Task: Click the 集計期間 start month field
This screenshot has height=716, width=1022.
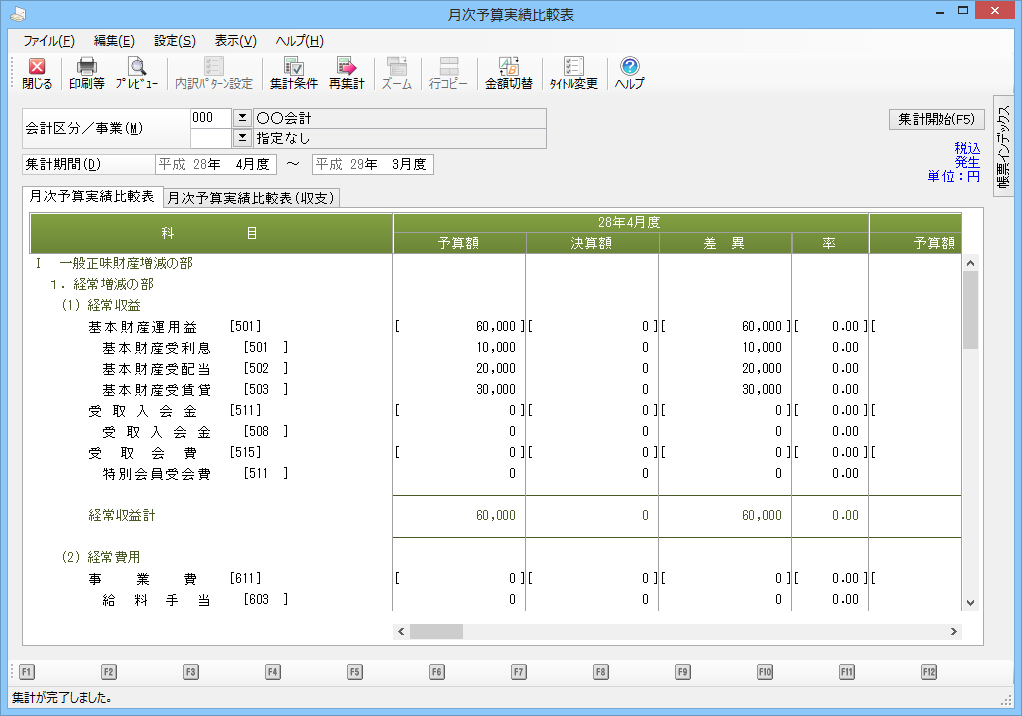Action: pyautogui.click(x=213, y=164)
